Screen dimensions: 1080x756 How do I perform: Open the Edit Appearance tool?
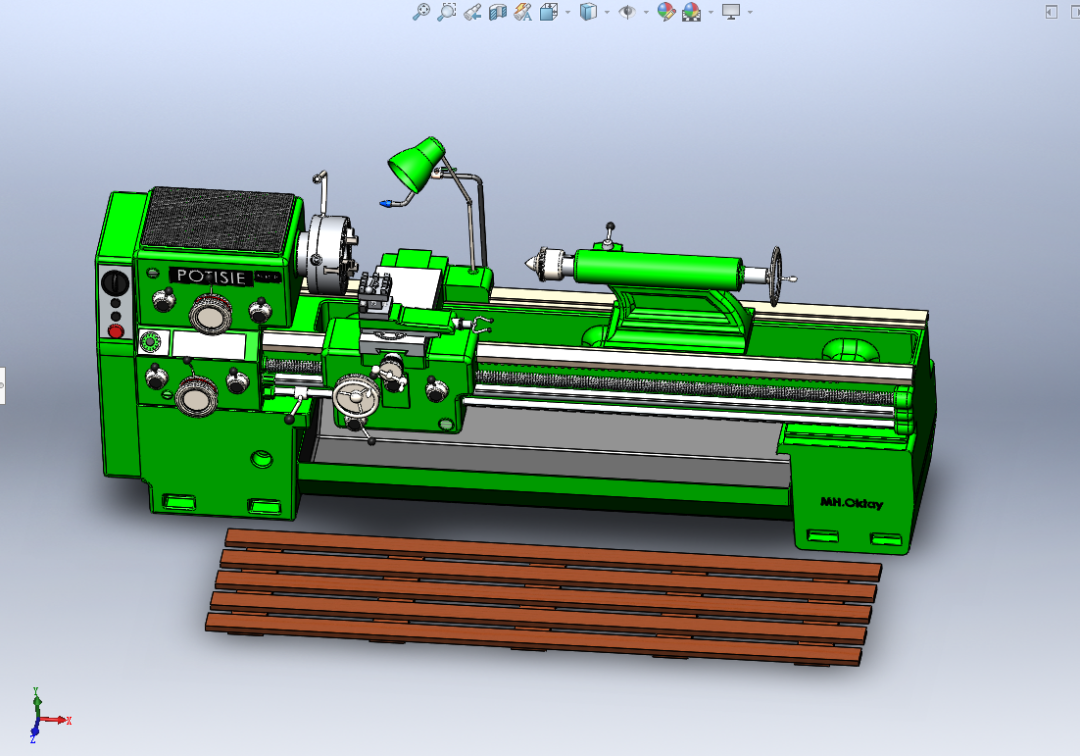tap(666, 12)
